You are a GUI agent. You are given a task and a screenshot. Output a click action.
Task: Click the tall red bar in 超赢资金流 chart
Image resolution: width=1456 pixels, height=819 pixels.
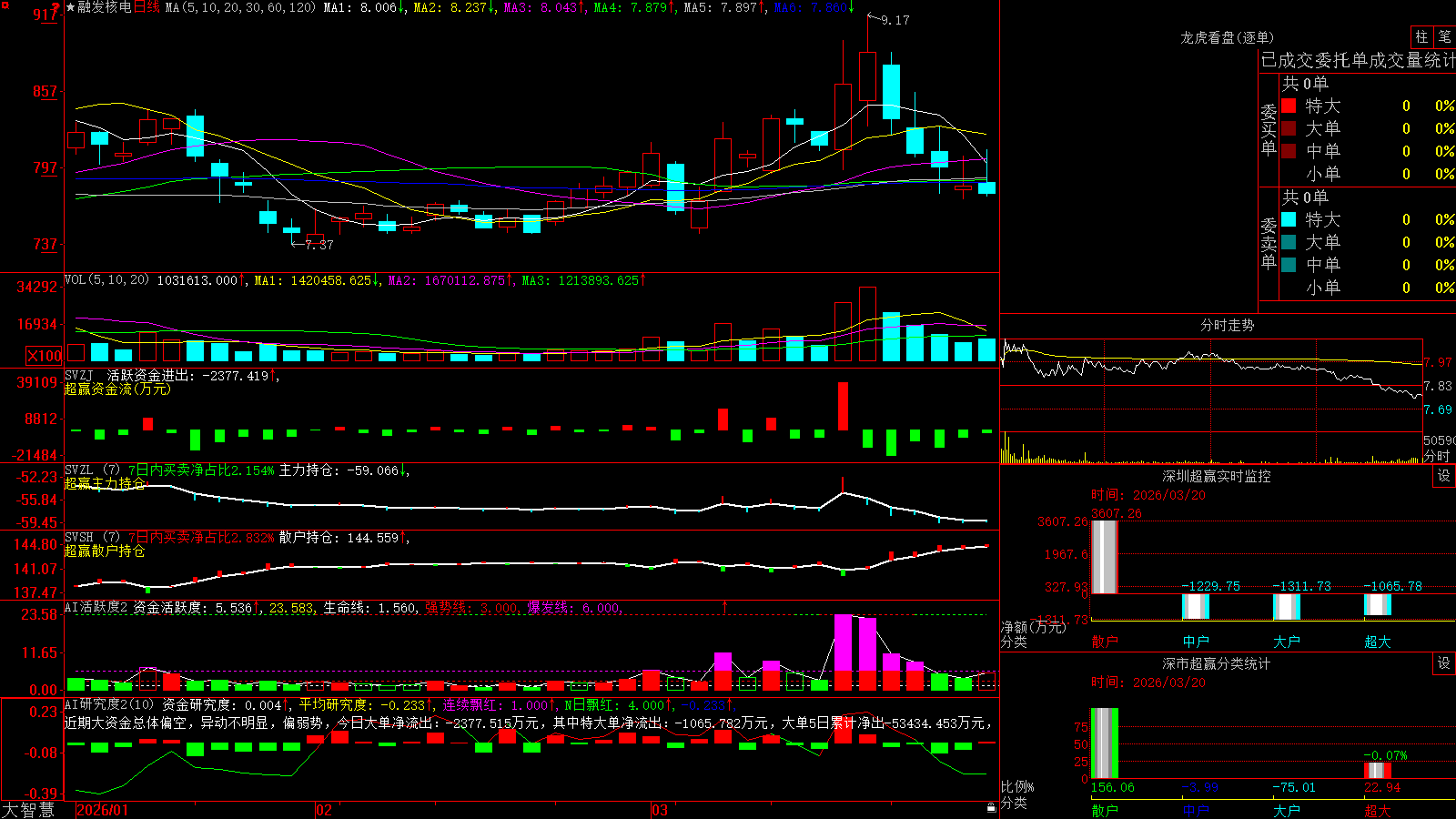click(x=844, y=406)
